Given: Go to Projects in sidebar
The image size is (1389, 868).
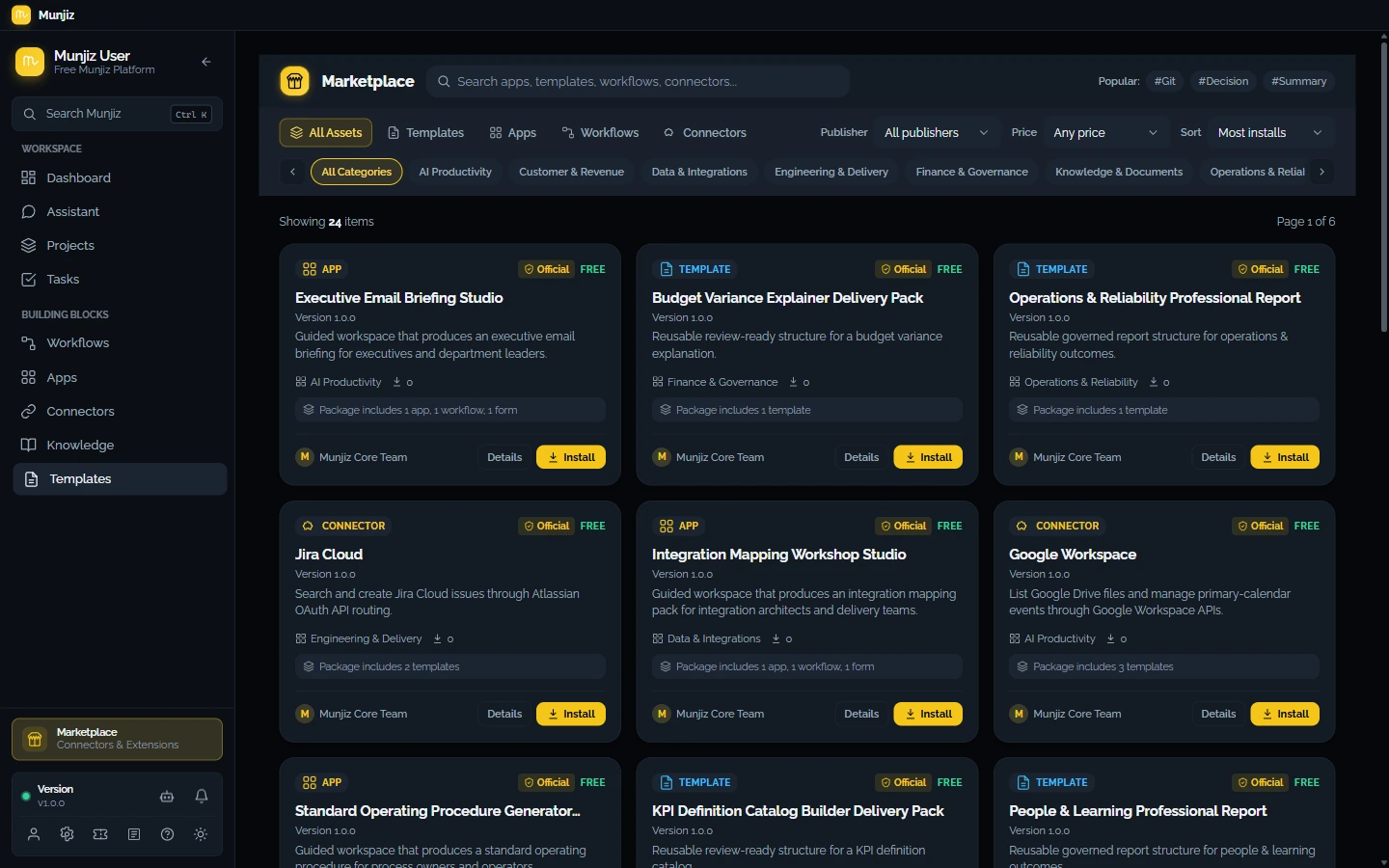Looking at the screenshot, I should click(120, 246).
